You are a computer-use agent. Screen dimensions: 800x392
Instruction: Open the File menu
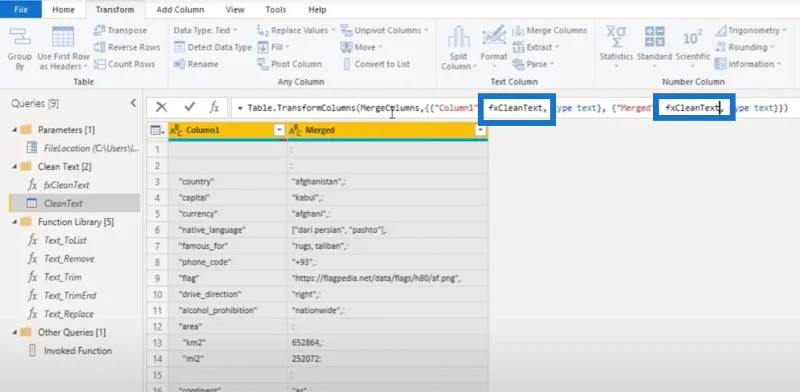coord(21,9)
